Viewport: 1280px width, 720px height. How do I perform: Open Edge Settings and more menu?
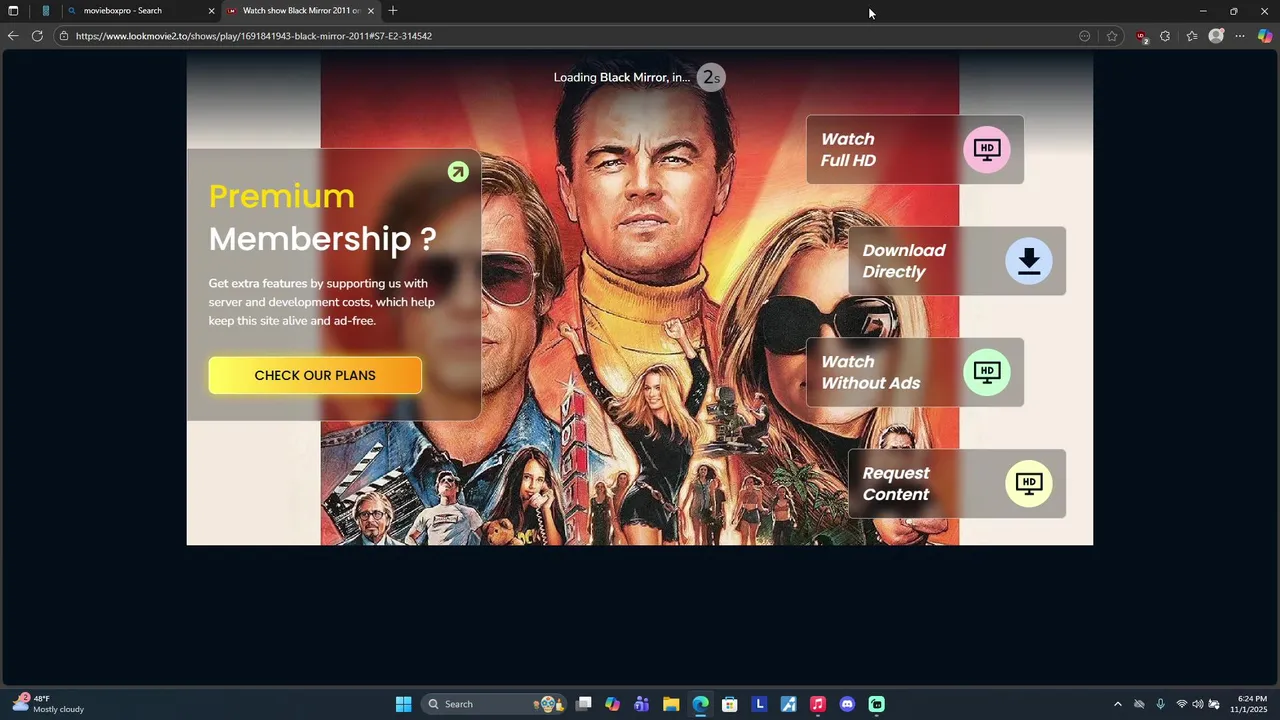coord(1240,36)
